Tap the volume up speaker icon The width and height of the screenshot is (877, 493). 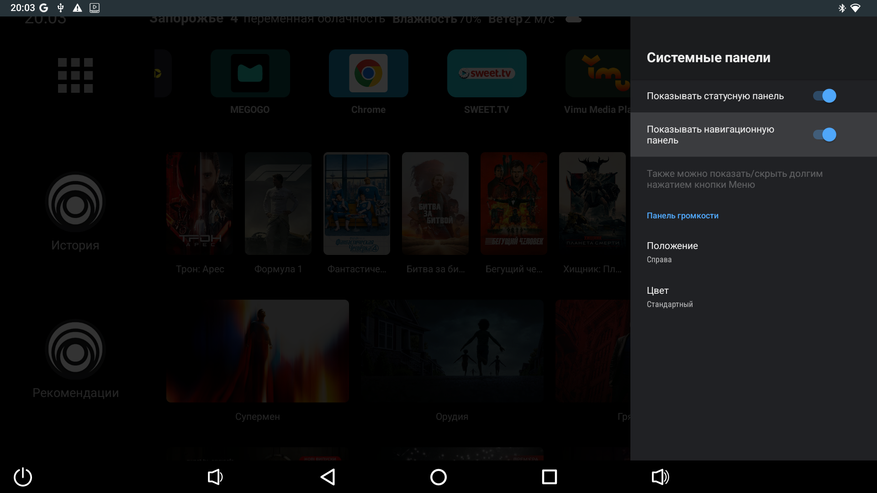pyautogui.click(x=661, y=477)
